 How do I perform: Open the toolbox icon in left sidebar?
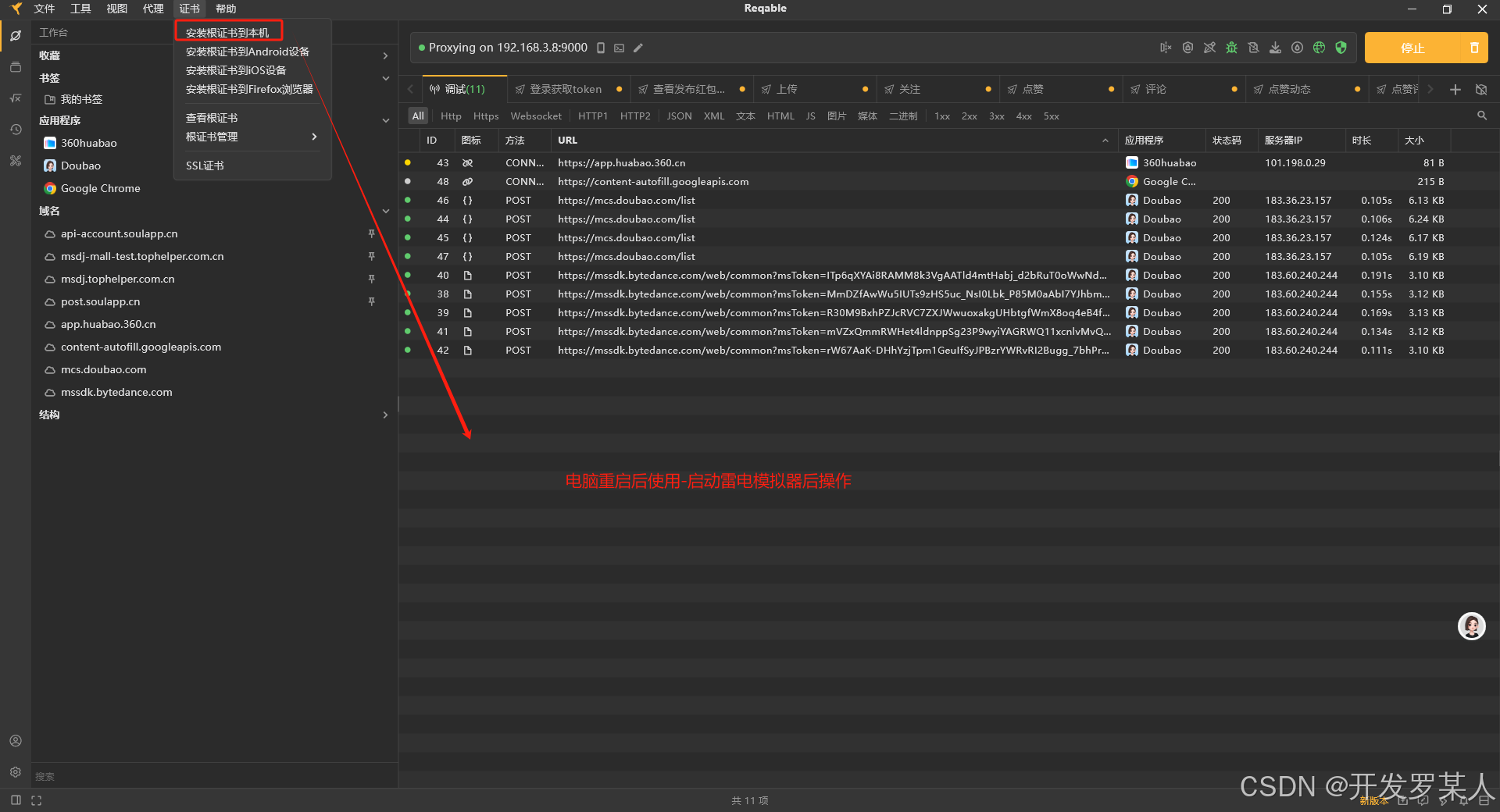pyautogui.click(x=16, y=161)
